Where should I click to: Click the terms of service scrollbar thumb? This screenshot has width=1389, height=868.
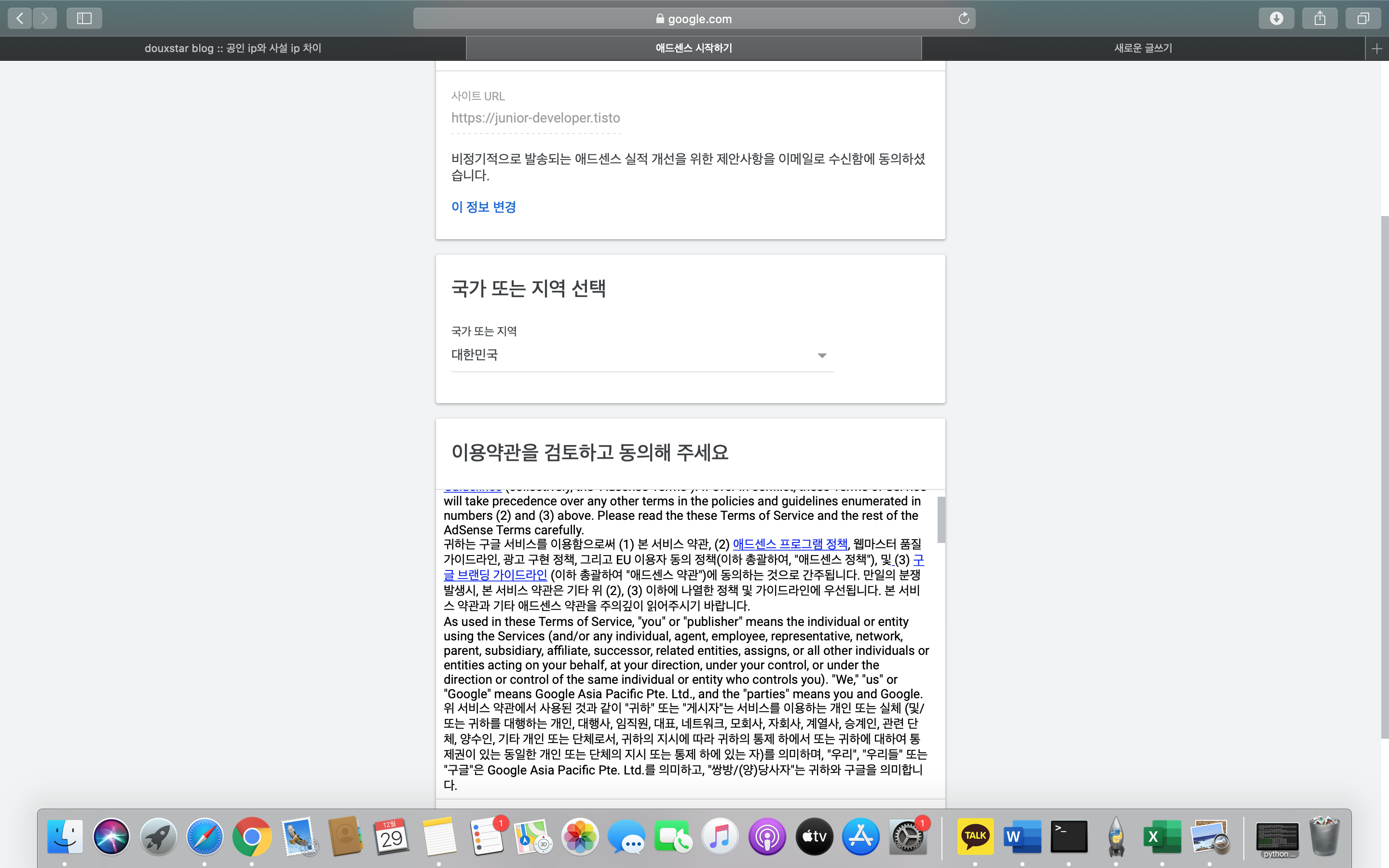coord(941,519)
